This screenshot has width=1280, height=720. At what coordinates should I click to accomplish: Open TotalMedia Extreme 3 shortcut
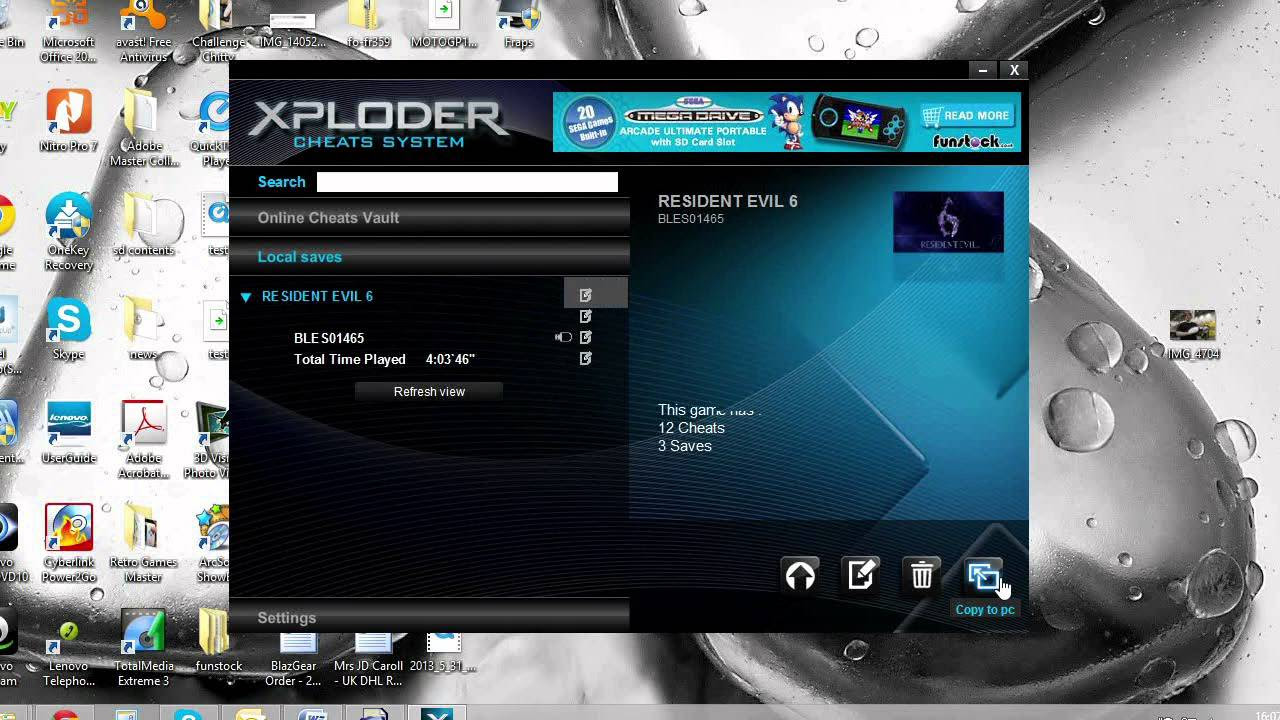pyautogui.click(x=143, y=648)
